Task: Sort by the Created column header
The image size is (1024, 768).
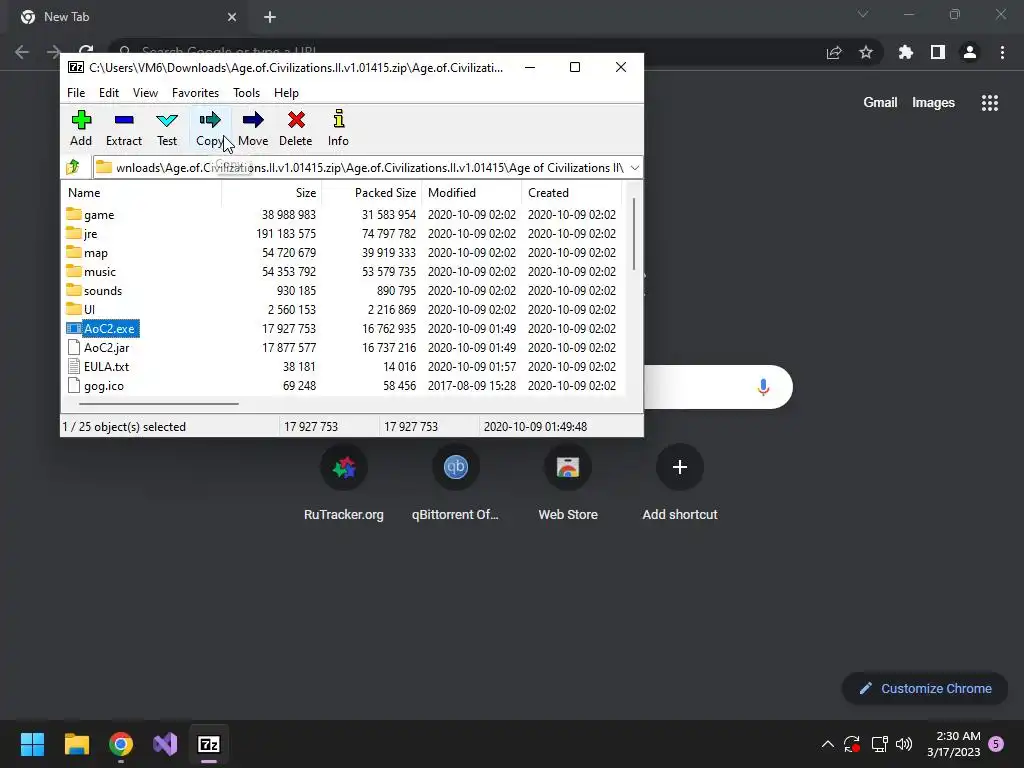Action: coord(572,193)
